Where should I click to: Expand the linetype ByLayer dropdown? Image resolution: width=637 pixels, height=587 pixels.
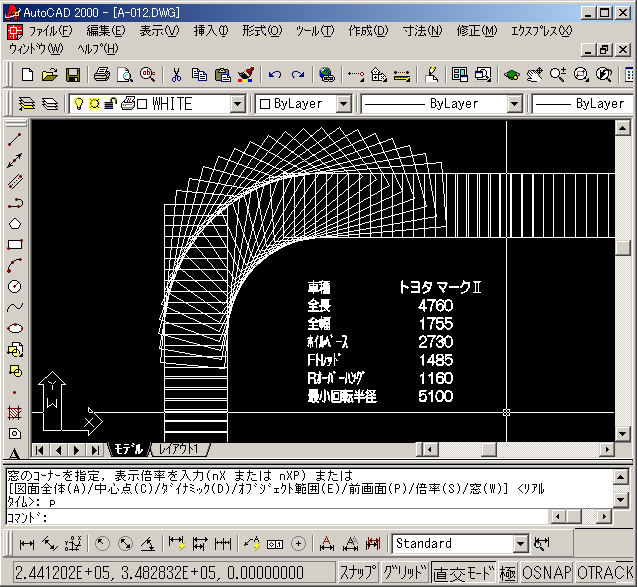[x=514, y=104]
